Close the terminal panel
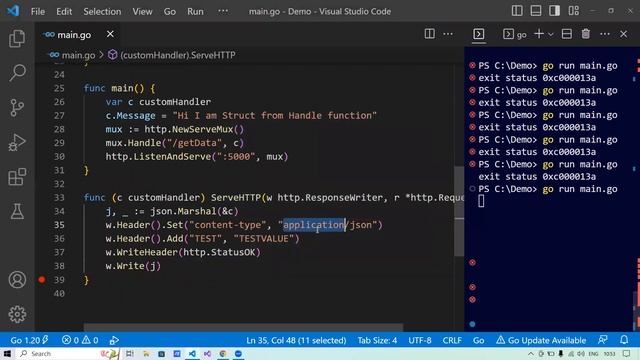The image size is (640, 360). click(623, 34)
